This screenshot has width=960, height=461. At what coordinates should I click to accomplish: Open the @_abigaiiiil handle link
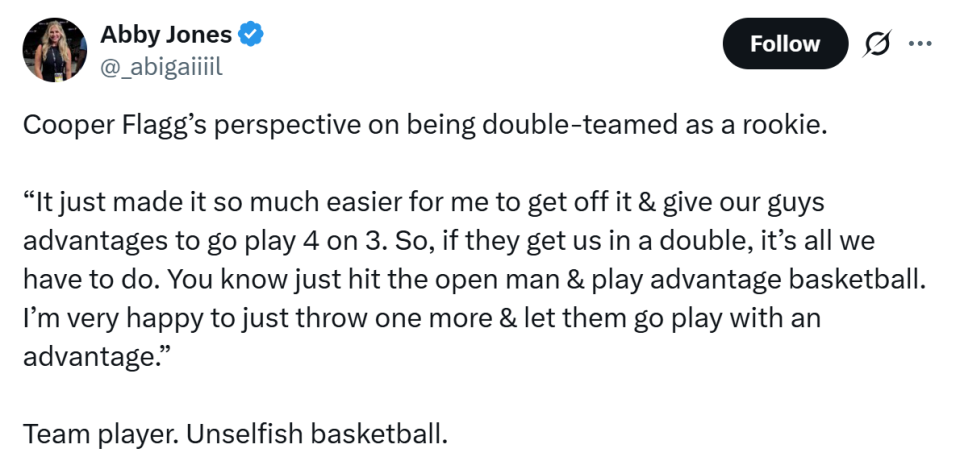point(161,67)
